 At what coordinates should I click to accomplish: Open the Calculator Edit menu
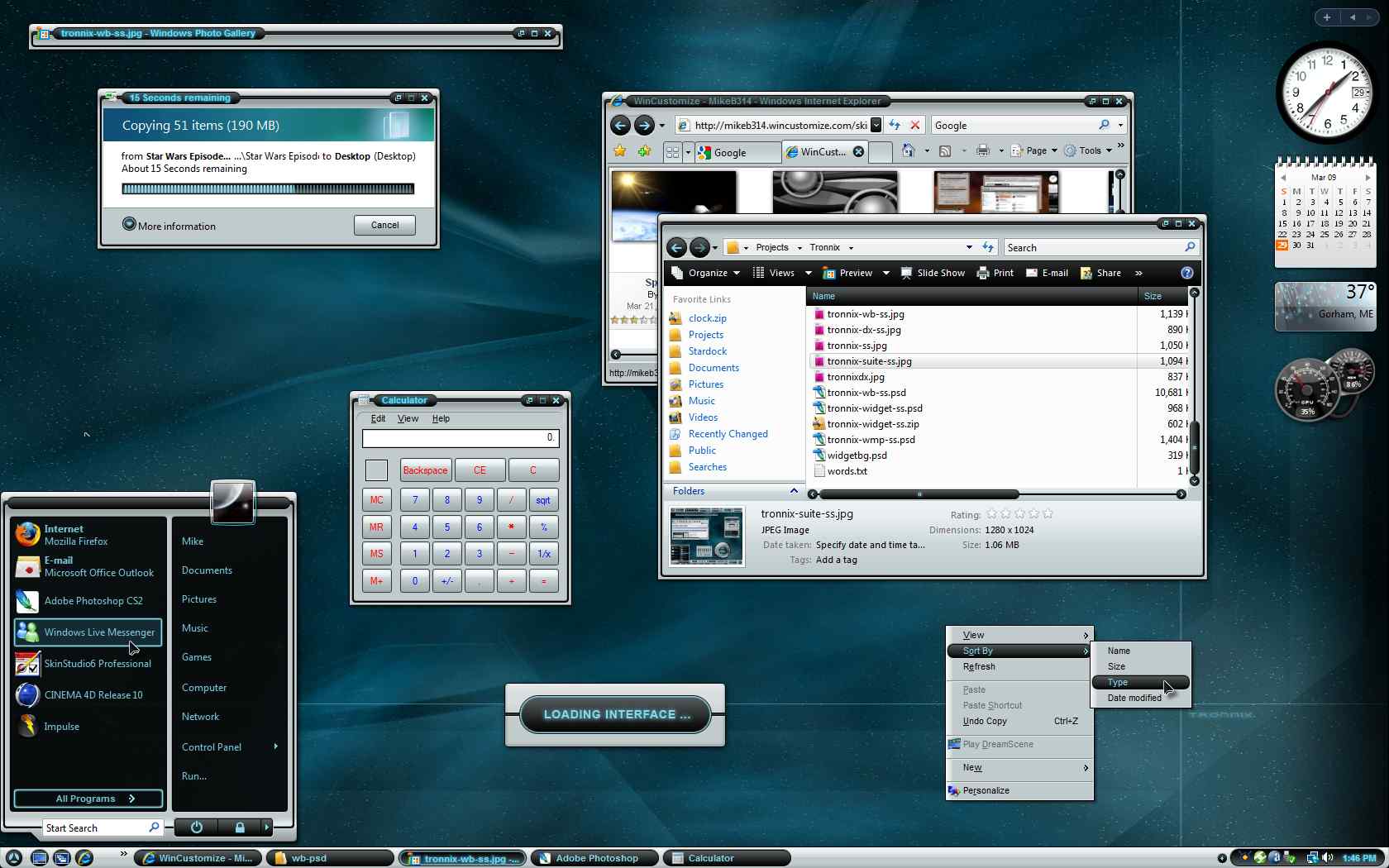[378, 418]
